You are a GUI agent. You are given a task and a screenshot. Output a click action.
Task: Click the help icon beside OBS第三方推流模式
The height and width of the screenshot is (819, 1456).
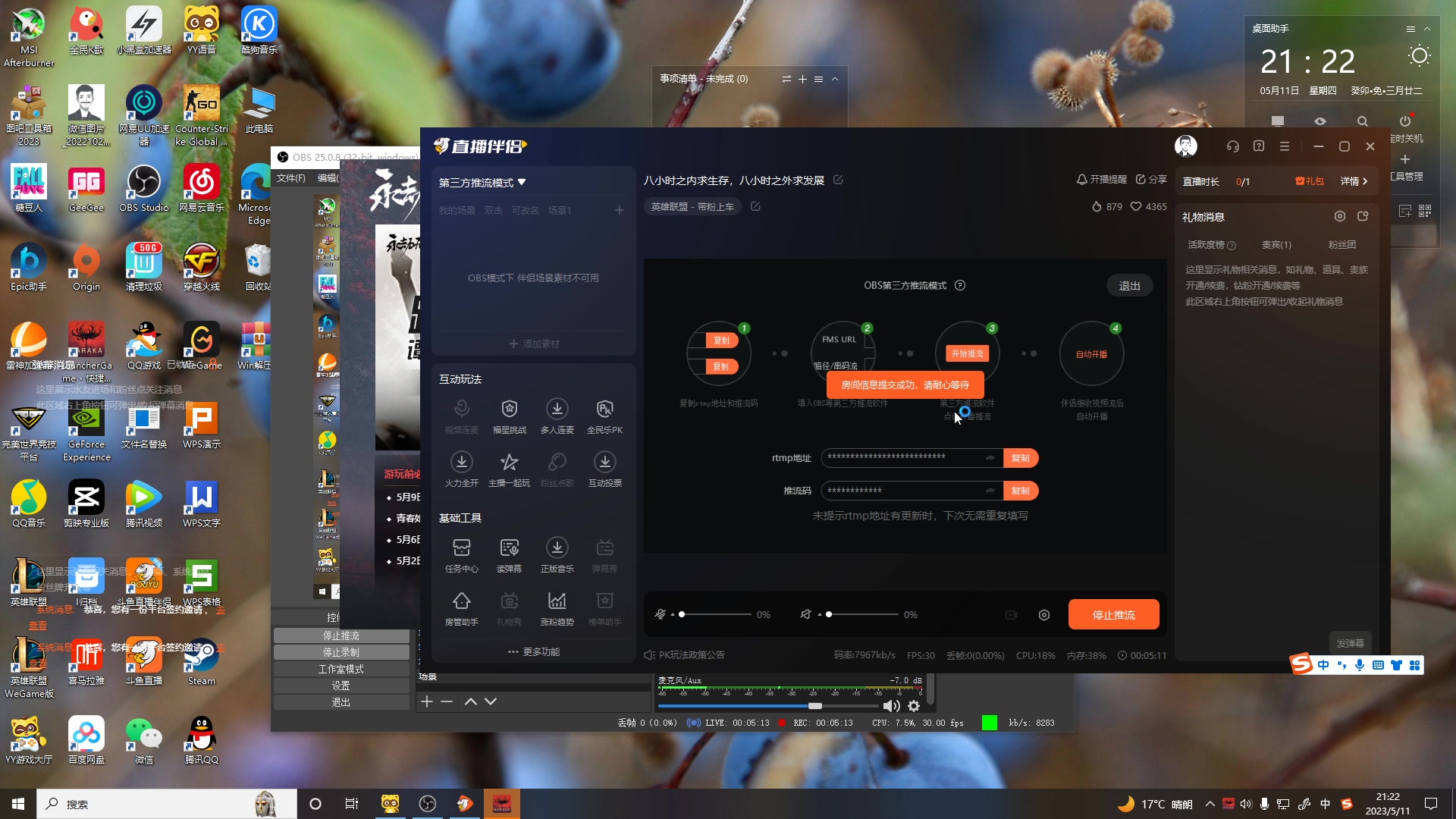tap(960, 285)
